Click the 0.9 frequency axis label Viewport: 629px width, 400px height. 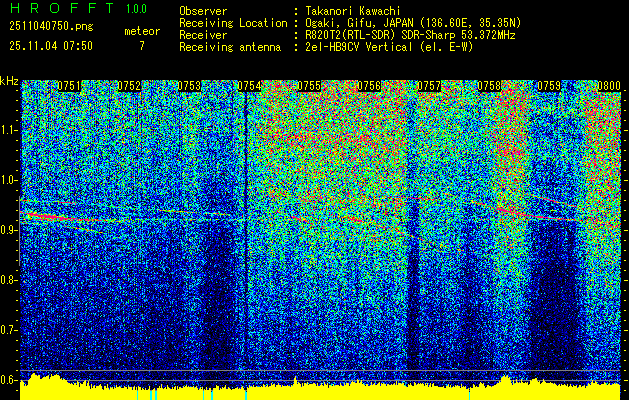[x=8, y=230]
